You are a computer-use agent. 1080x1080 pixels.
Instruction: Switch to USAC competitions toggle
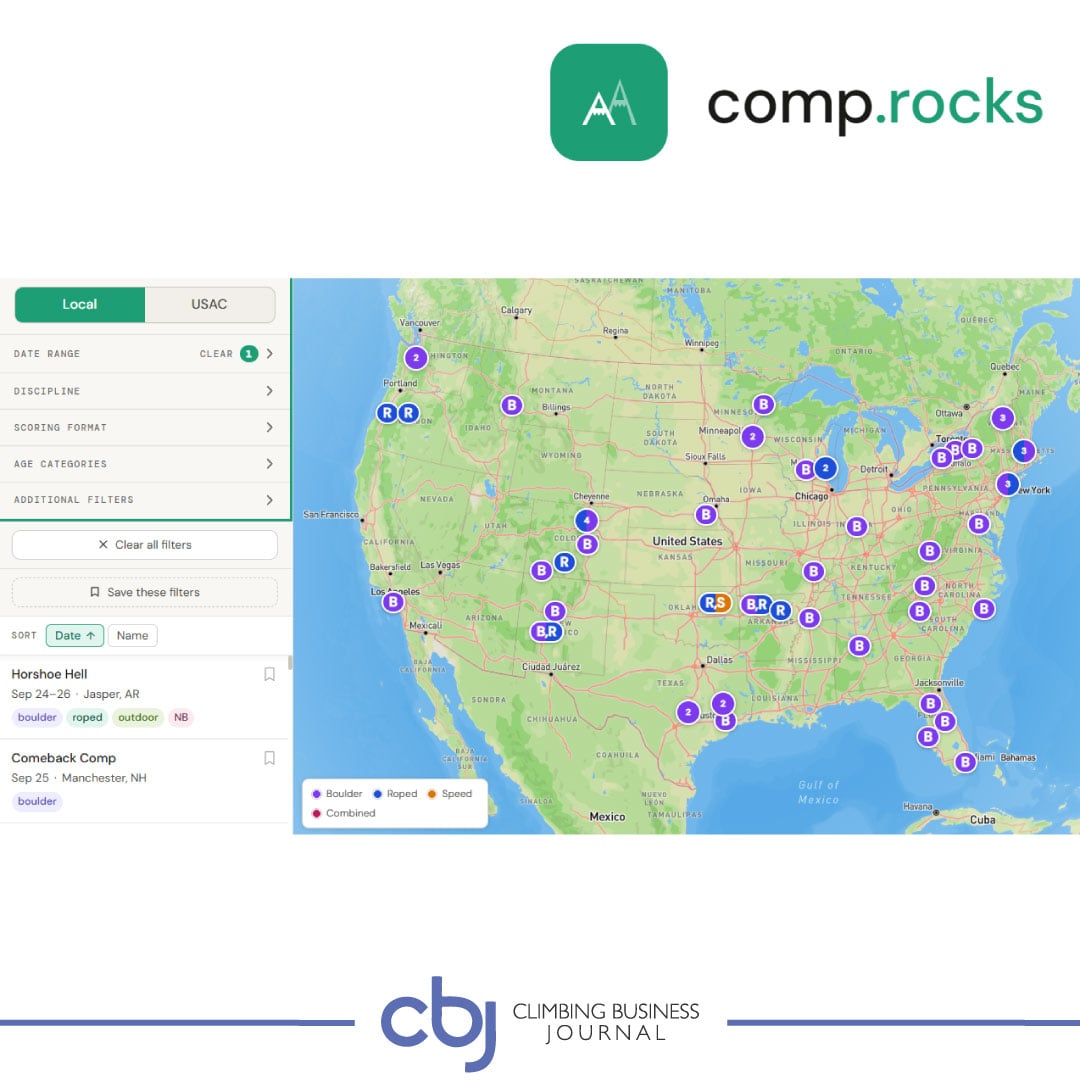click(x=209, y=304)
